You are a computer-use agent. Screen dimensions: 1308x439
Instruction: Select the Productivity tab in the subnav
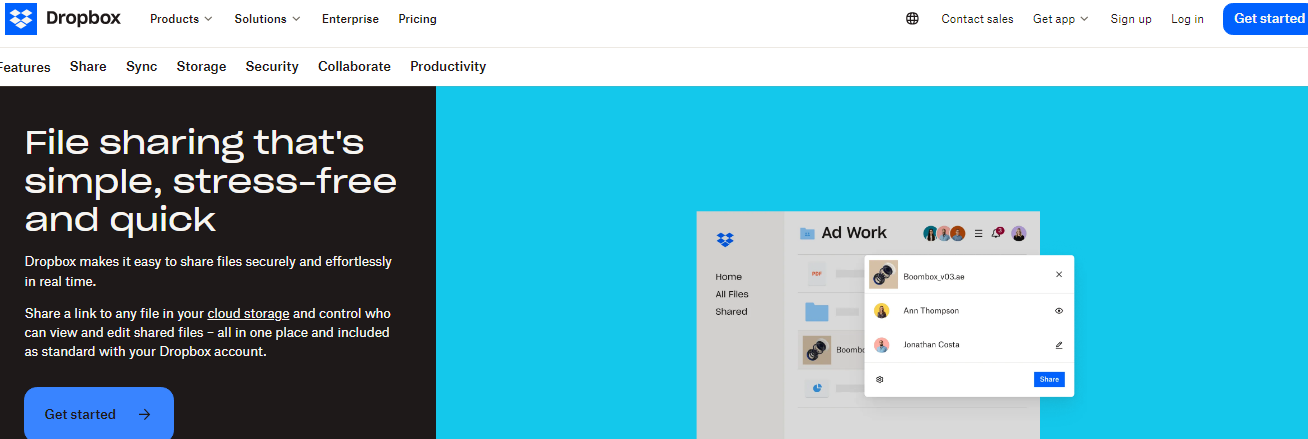448,66
